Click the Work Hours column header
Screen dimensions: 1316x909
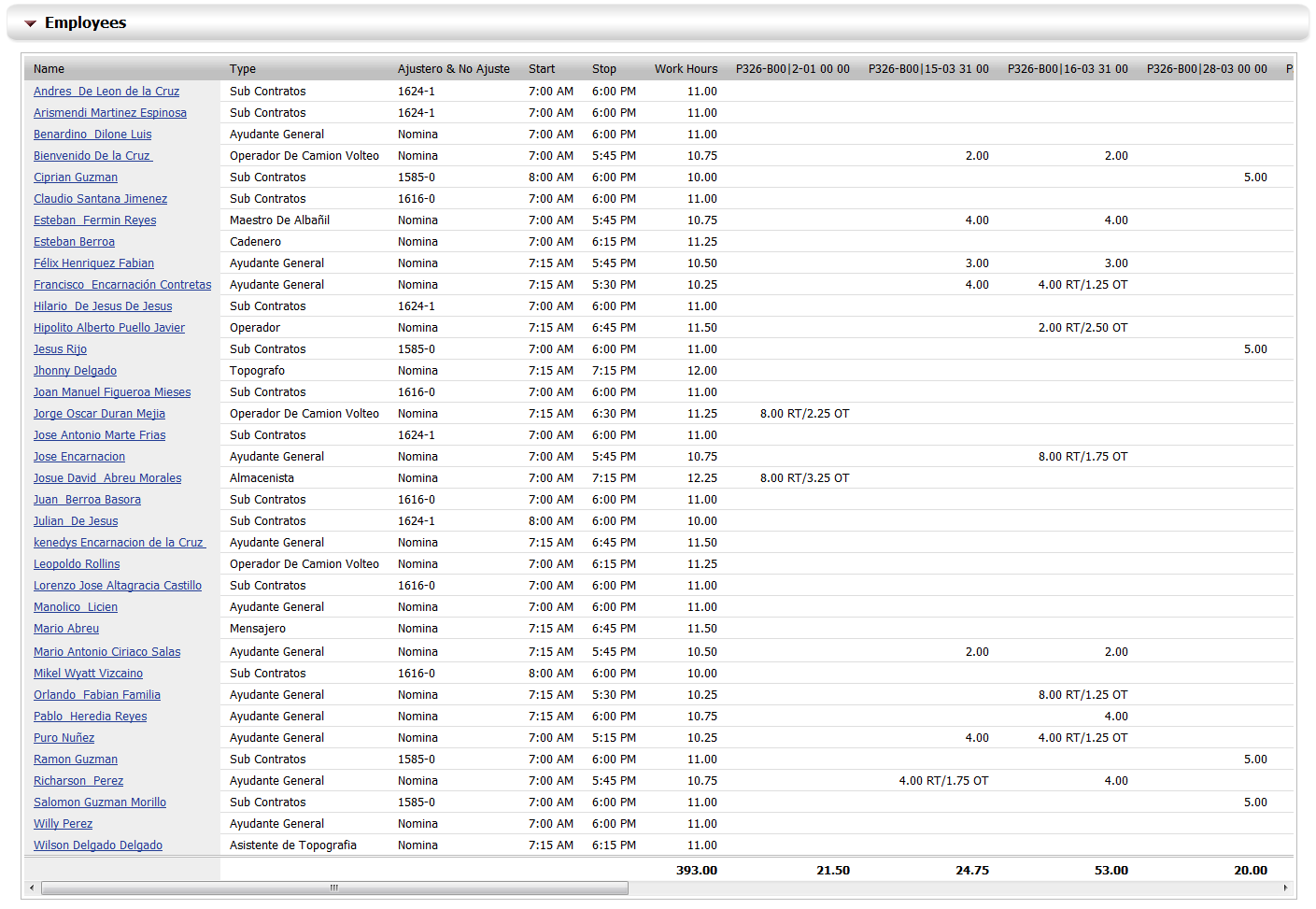686,69
